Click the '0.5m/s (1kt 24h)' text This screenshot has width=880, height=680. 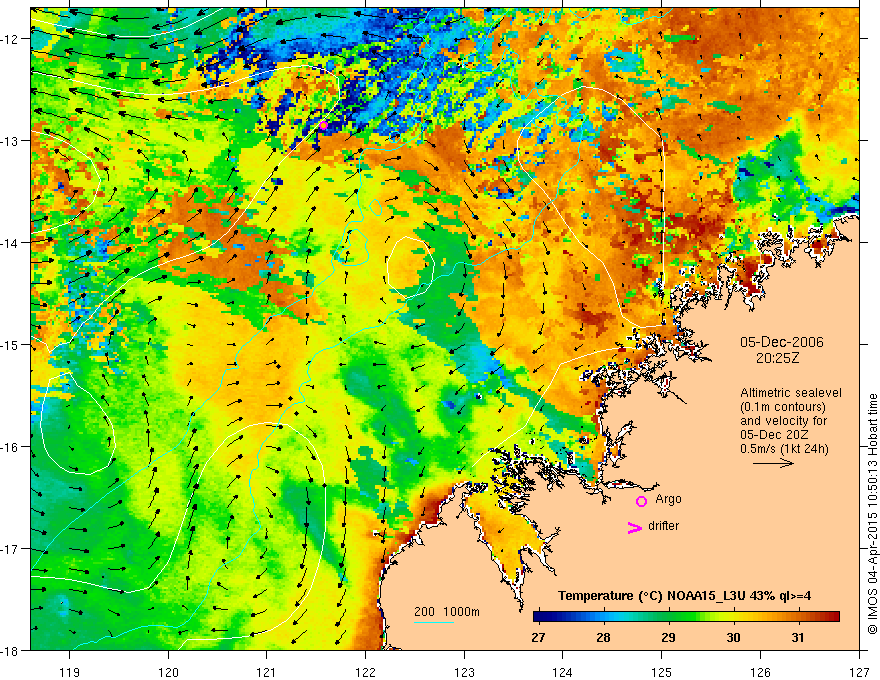(784, 449)
